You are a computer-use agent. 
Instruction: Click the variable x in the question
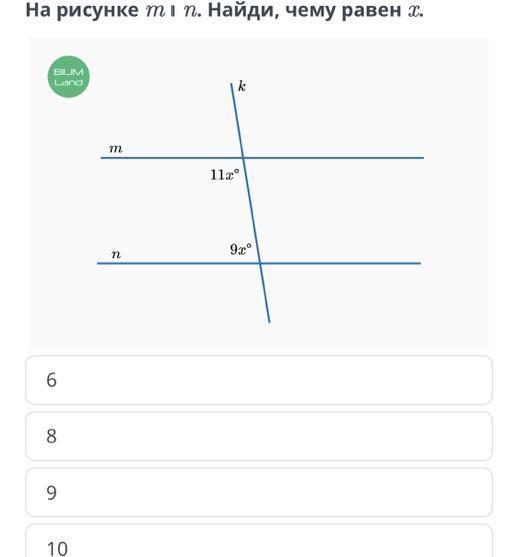pos(414,11)
